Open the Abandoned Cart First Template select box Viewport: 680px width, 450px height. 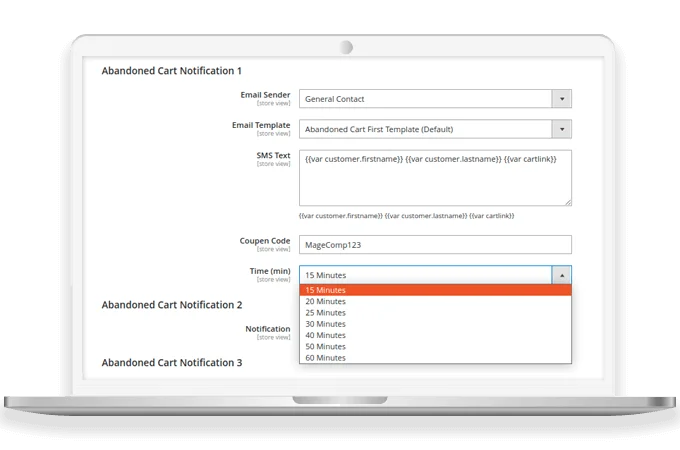coord(425,129)
